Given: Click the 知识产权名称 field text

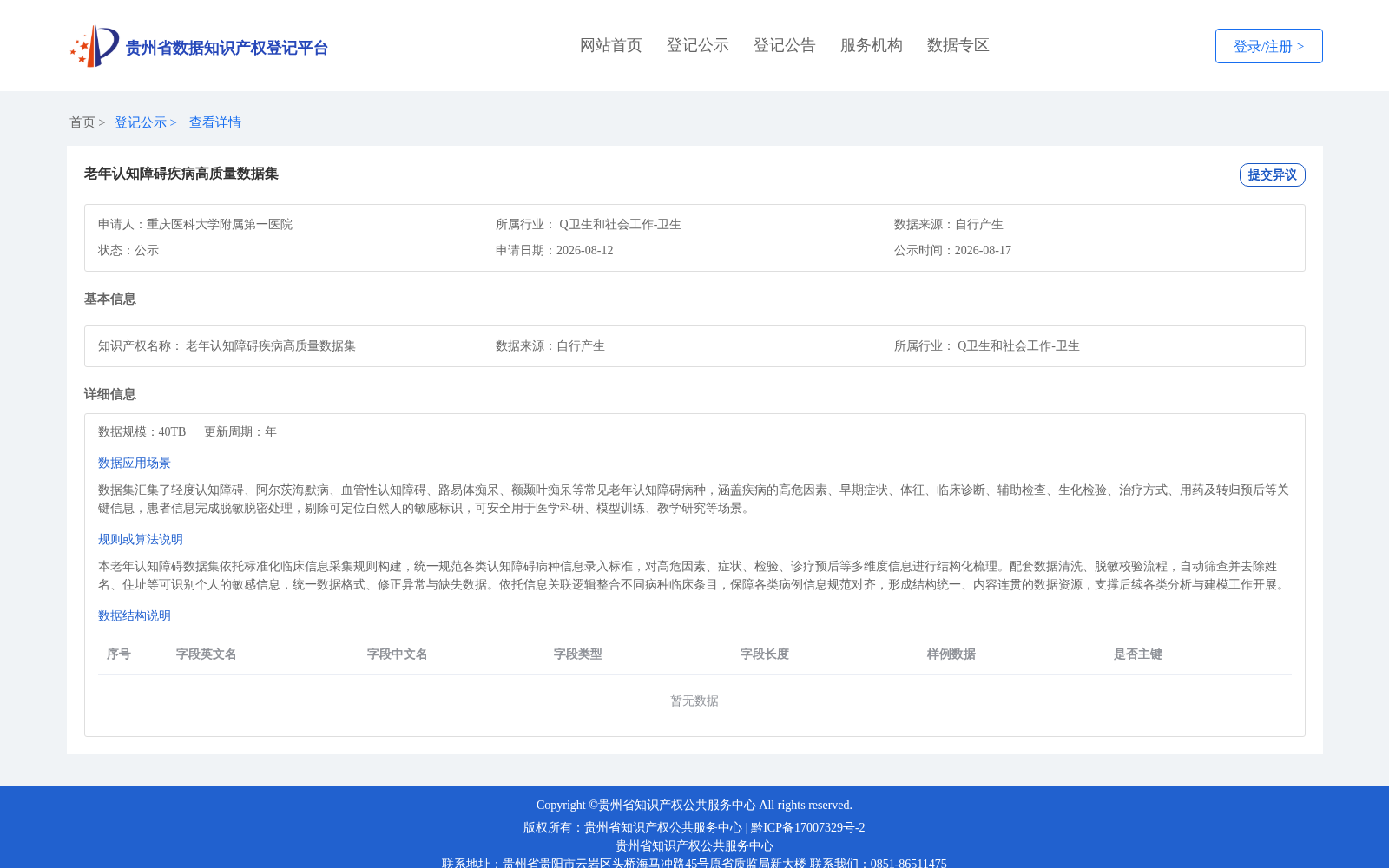Looking at the screenshot, I should click(x=227, y=345).
